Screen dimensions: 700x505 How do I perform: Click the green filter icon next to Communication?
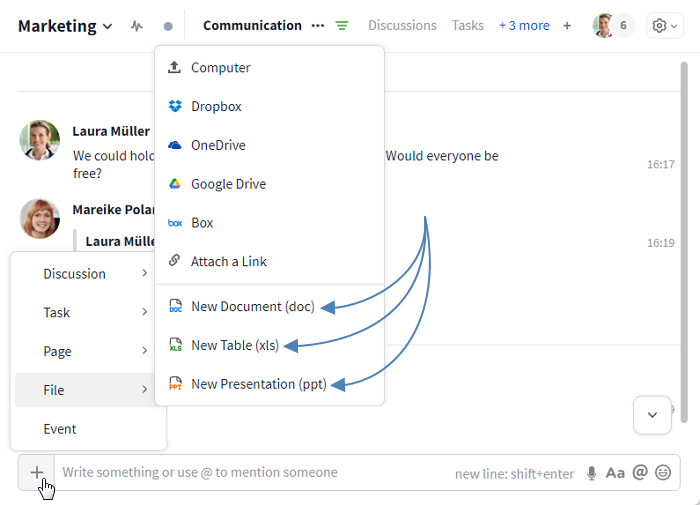pyautogui.click(x=343, y=26)
